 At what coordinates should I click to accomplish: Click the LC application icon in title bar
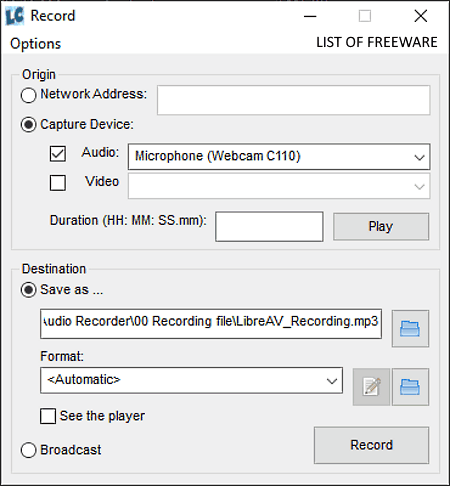tap(15, 16)
